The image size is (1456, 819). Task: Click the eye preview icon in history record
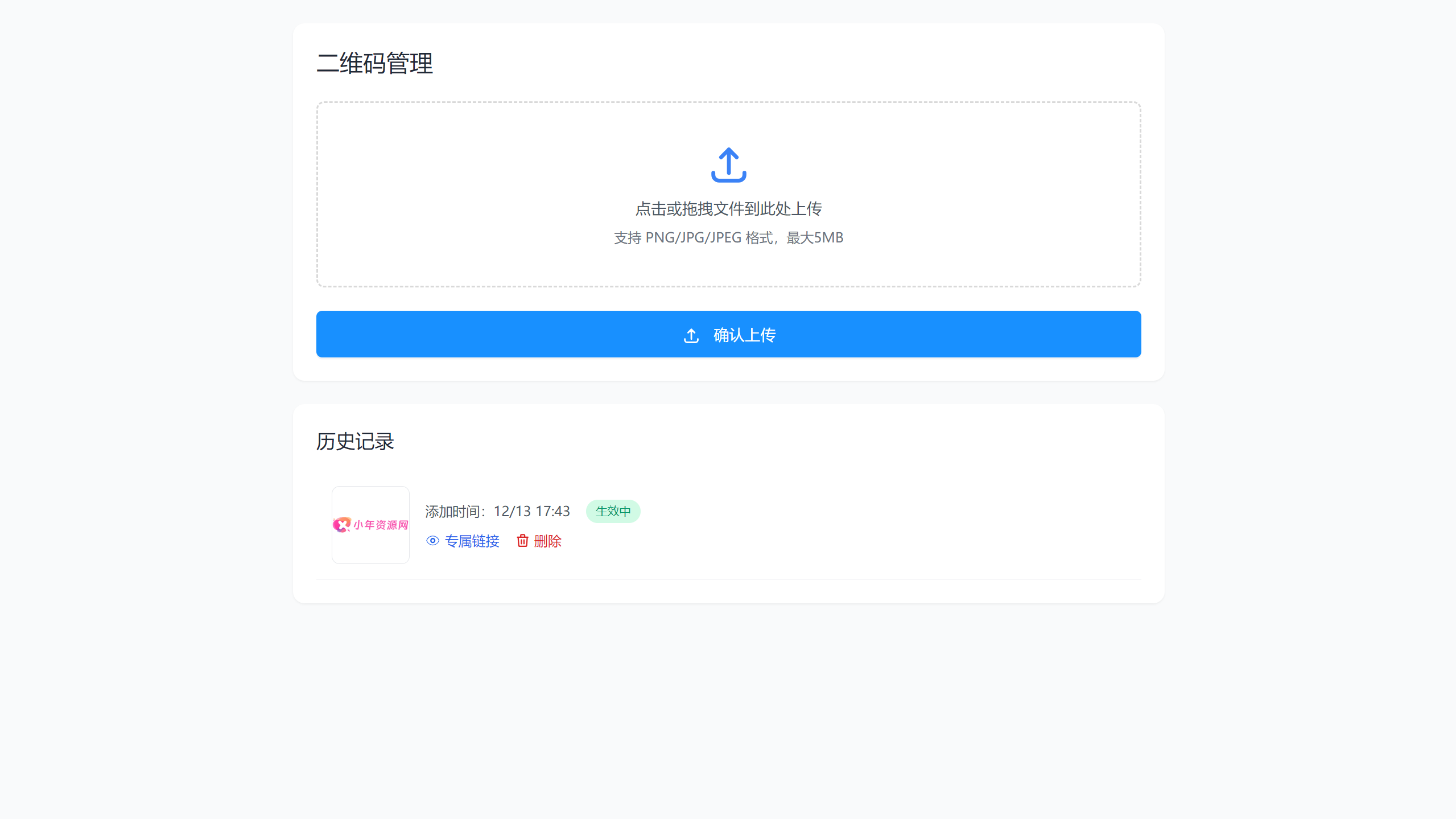pos(432,541)
